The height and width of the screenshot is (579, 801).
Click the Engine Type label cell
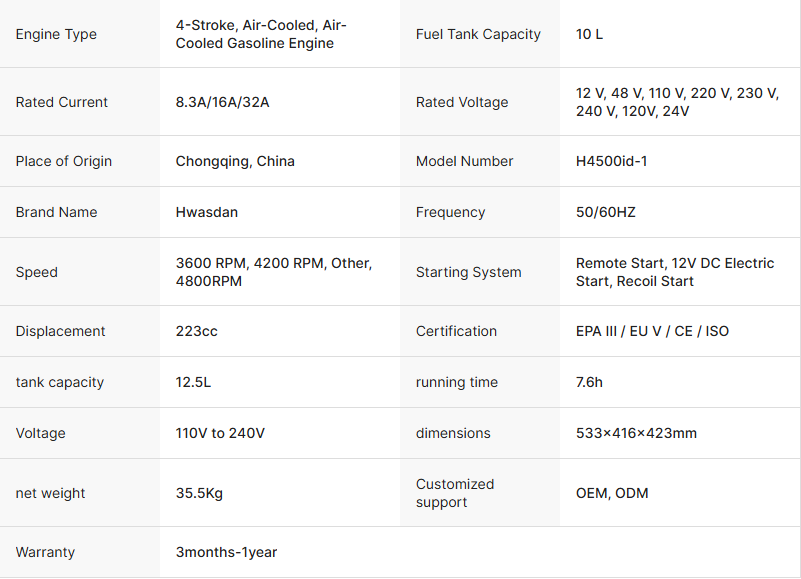tap(56, 34)
